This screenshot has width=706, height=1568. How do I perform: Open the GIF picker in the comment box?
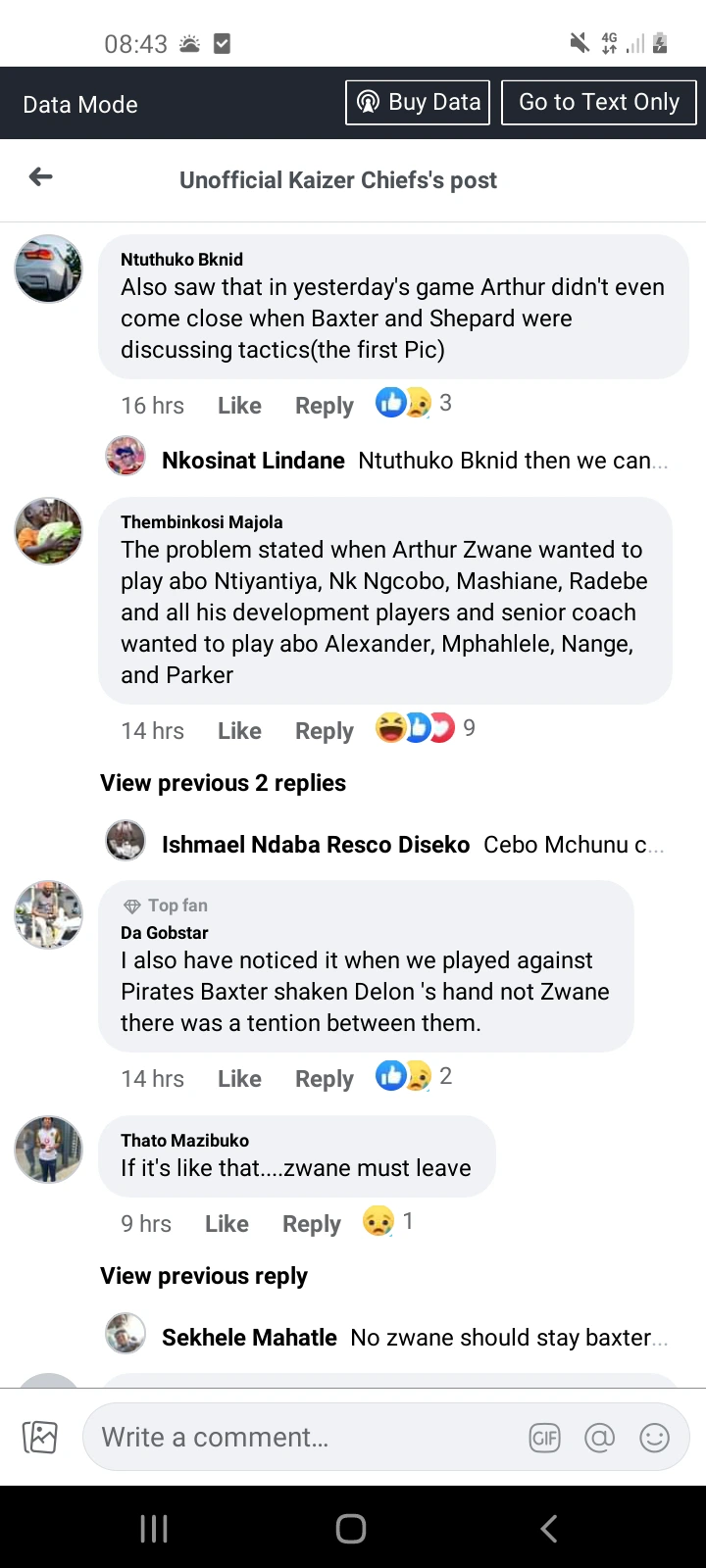(545, 1437)
